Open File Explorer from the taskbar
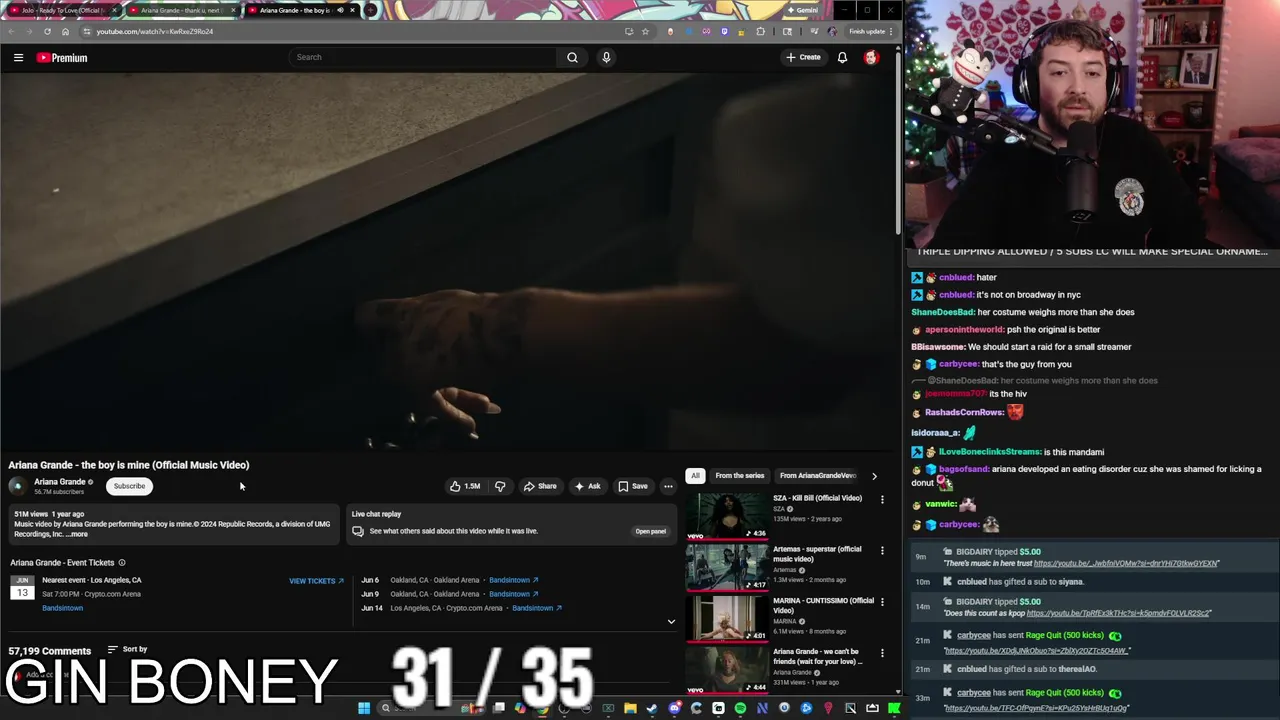The height and width of the screenshot is (720, 1280). point(630,708)
